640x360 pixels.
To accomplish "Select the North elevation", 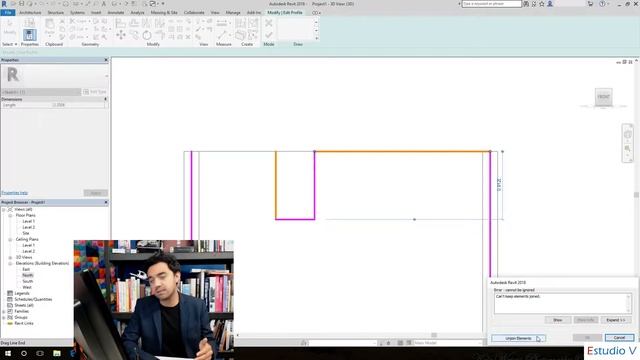I will click(27, 276).
